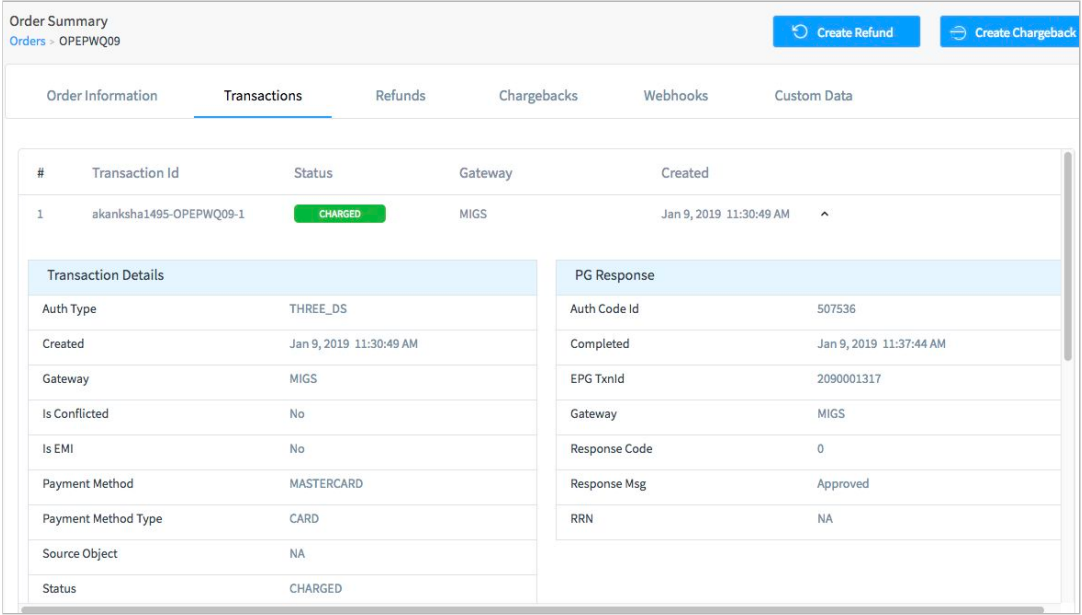
Task: Click the refund arrow icon in Create Refund
Action: click(x=799, y=32)
